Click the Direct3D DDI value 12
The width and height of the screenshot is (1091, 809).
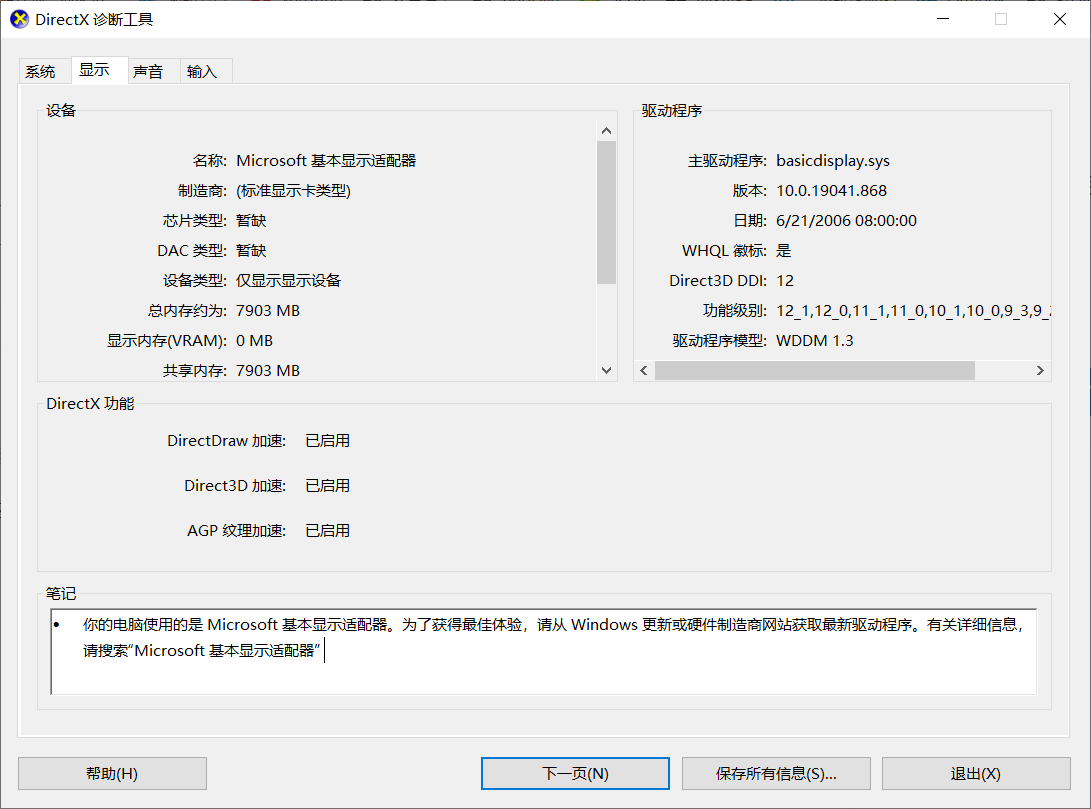(785, 280)
